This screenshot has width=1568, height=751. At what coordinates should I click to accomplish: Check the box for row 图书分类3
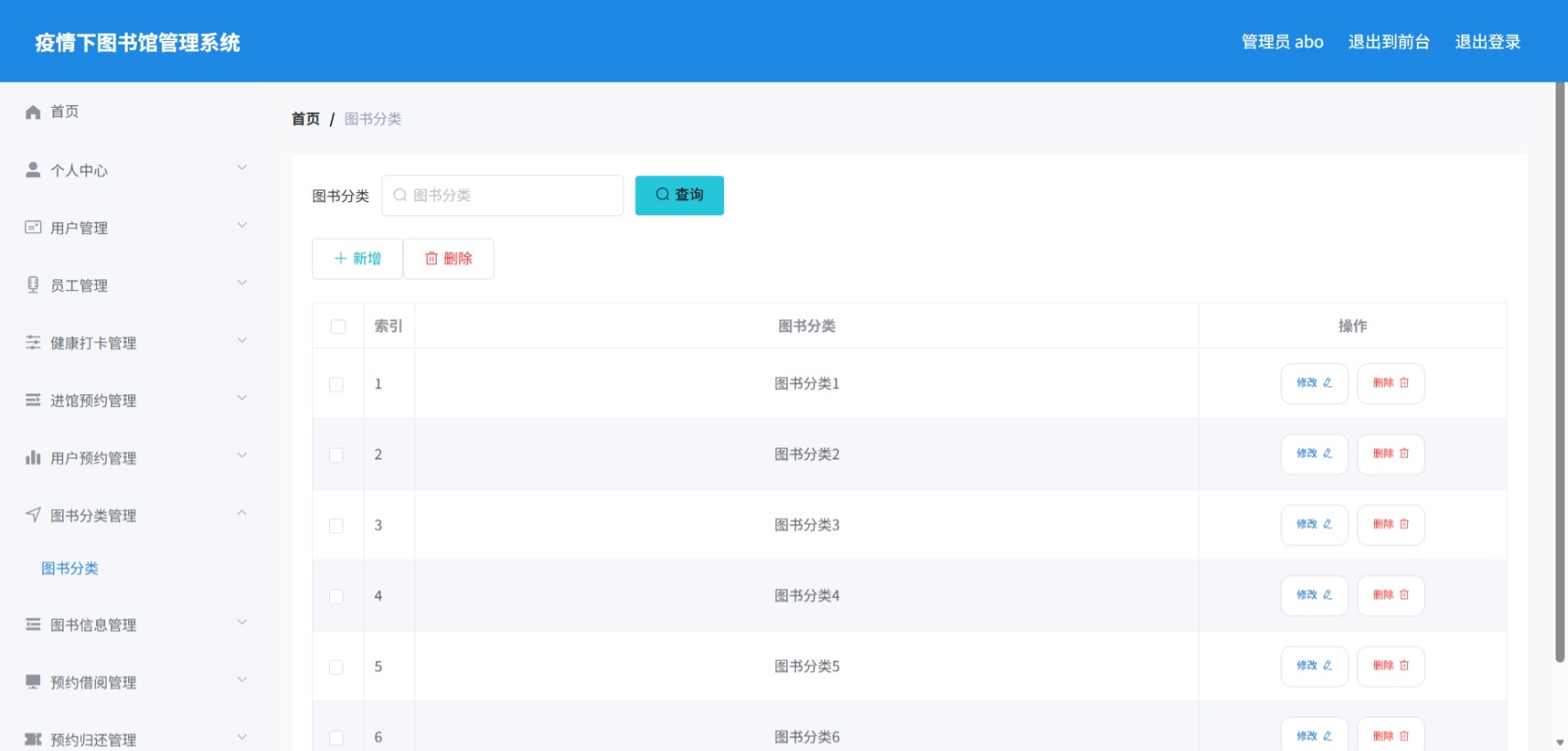click(336, 526)
